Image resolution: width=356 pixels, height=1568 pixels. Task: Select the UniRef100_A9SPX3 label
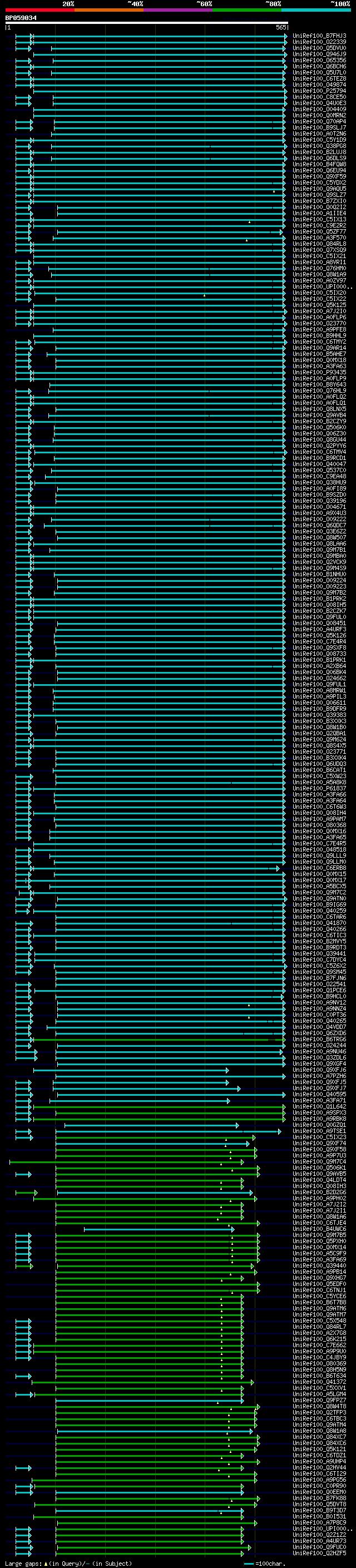(x=319, y=1112)
